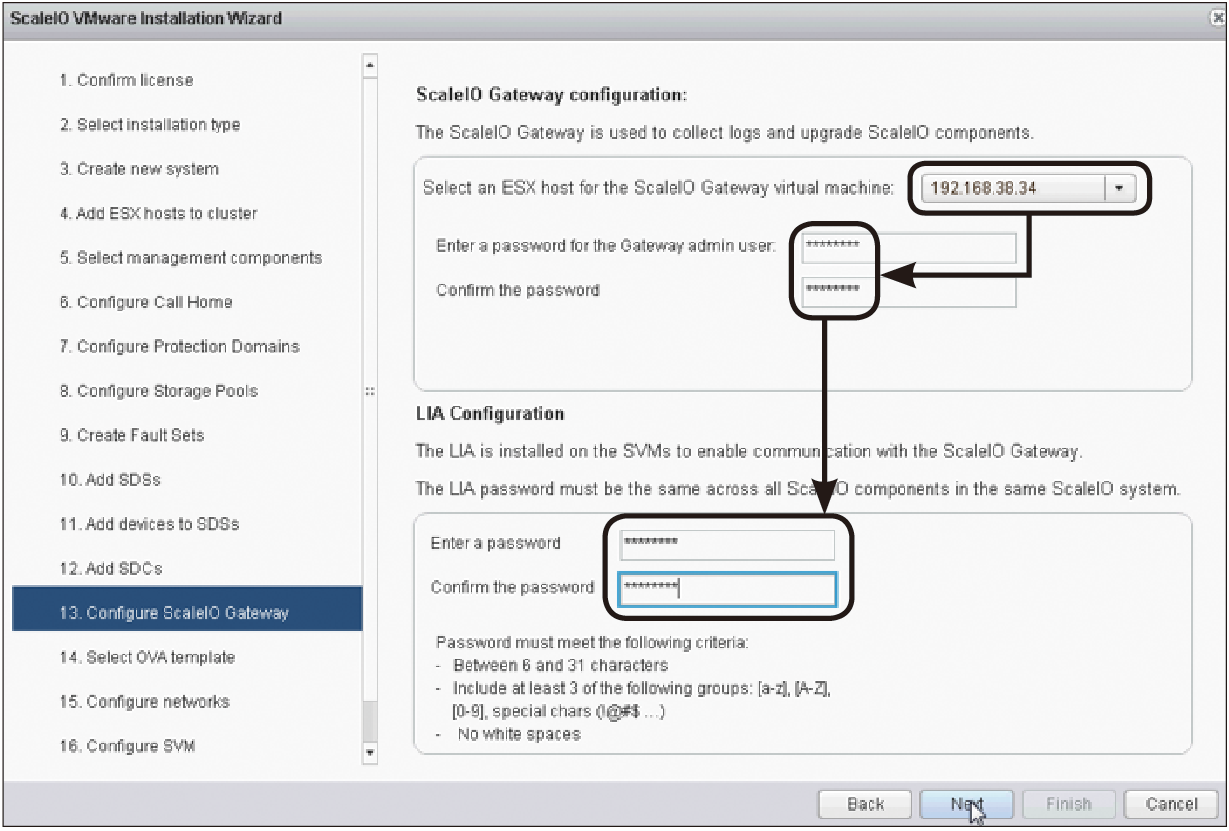Click 'Password must meet the following criteria:' text
This screenshot has height=831, width=1229.
(x=592, y=642)
